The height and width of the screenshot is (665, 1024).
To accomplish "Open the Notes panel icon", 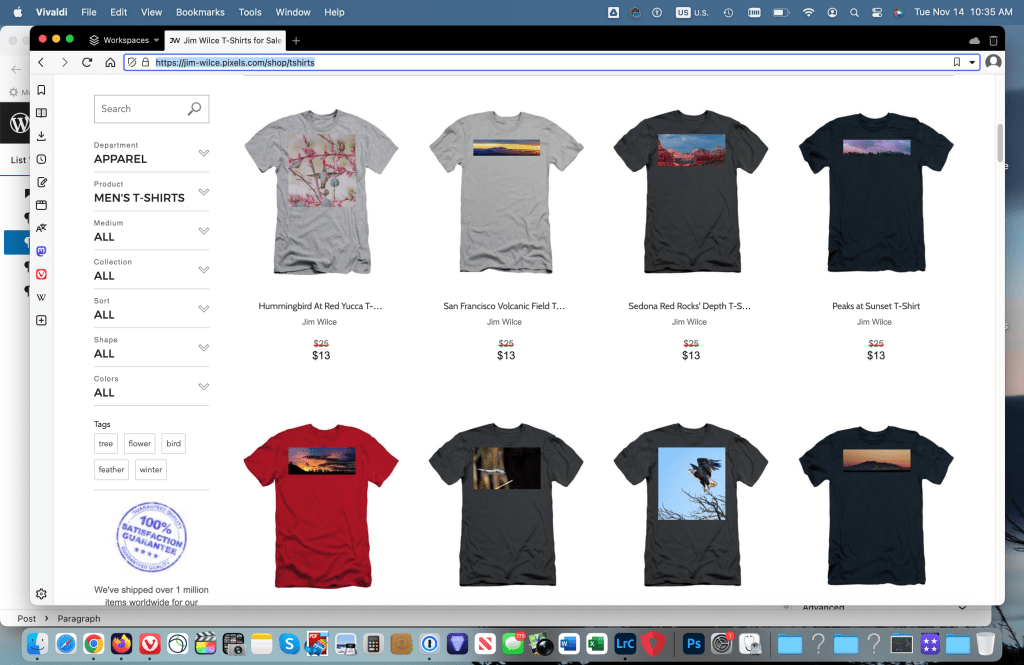I will pyautogui.click(x=41, y=182).
